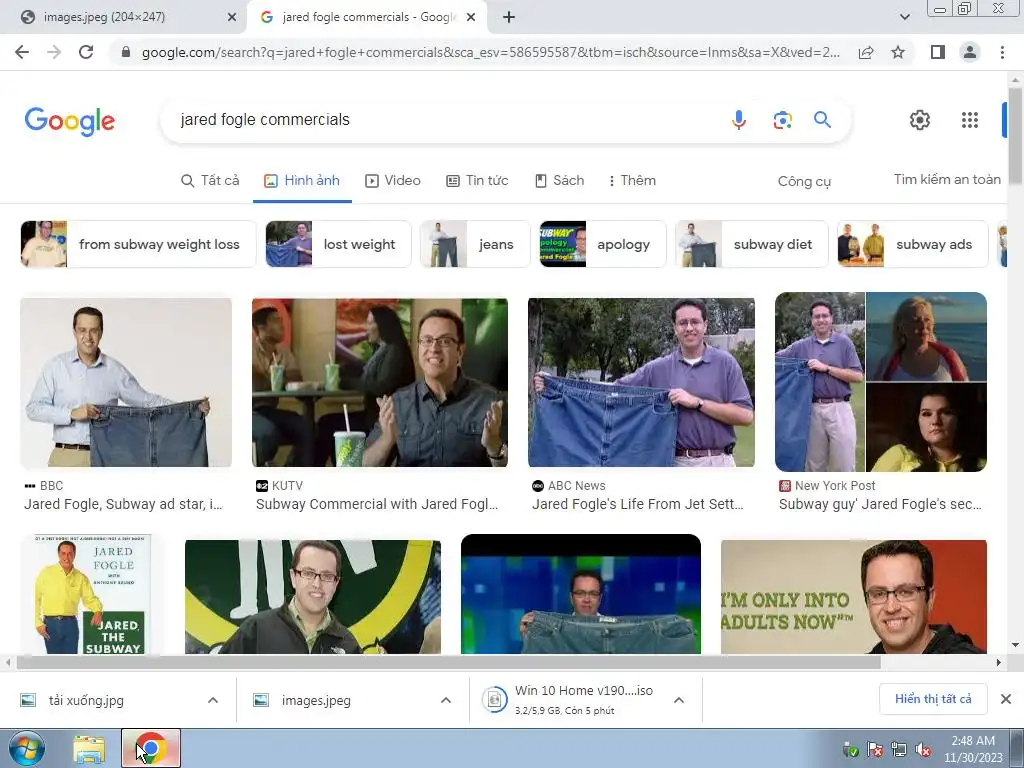The image size is (1024, 768).
Task: Click the browser forward arrow
Action: click(x=54, y=52)
